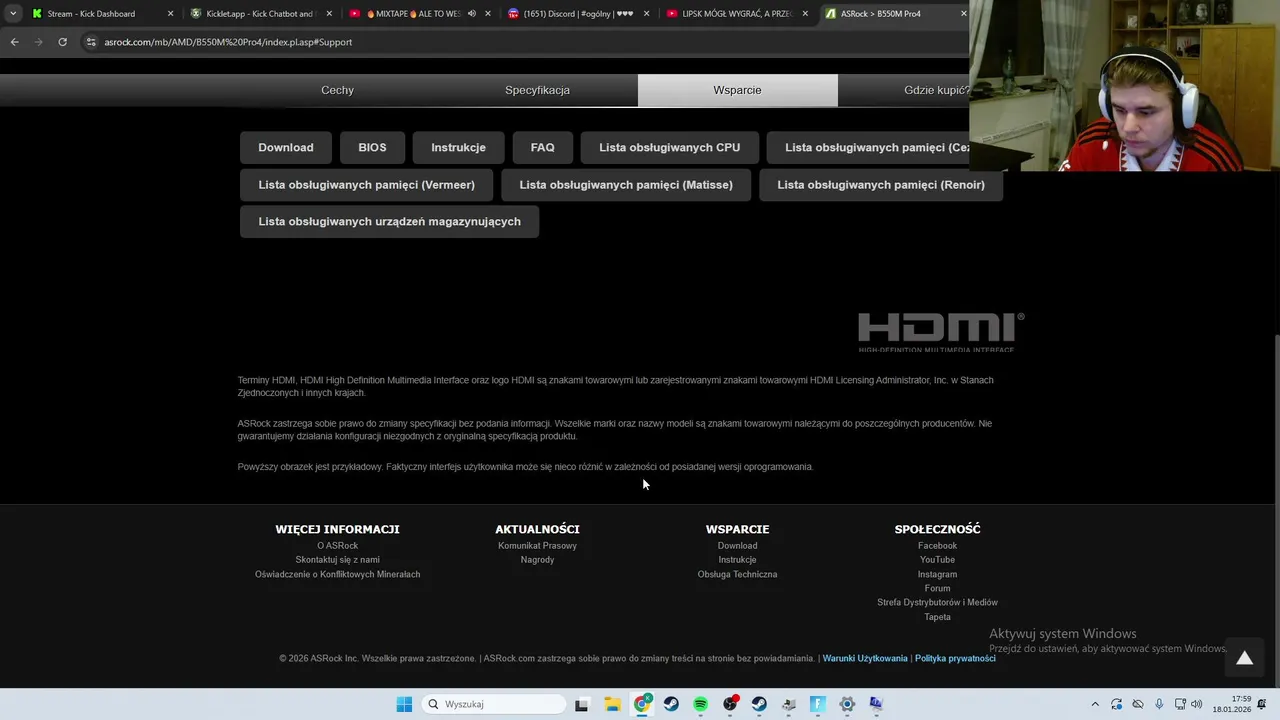1280x720 pixels.
Task: Open the Instrukcje button
Action: pos(458,147)
